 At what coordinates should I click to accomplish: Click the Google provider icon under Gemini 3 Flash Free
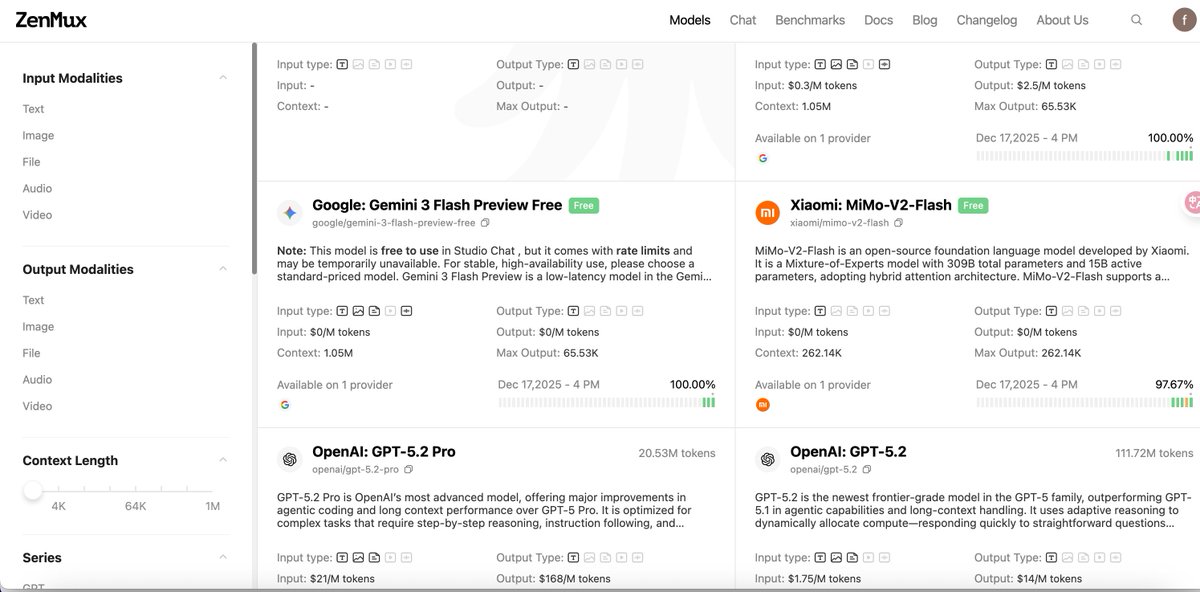click(285, 405)
